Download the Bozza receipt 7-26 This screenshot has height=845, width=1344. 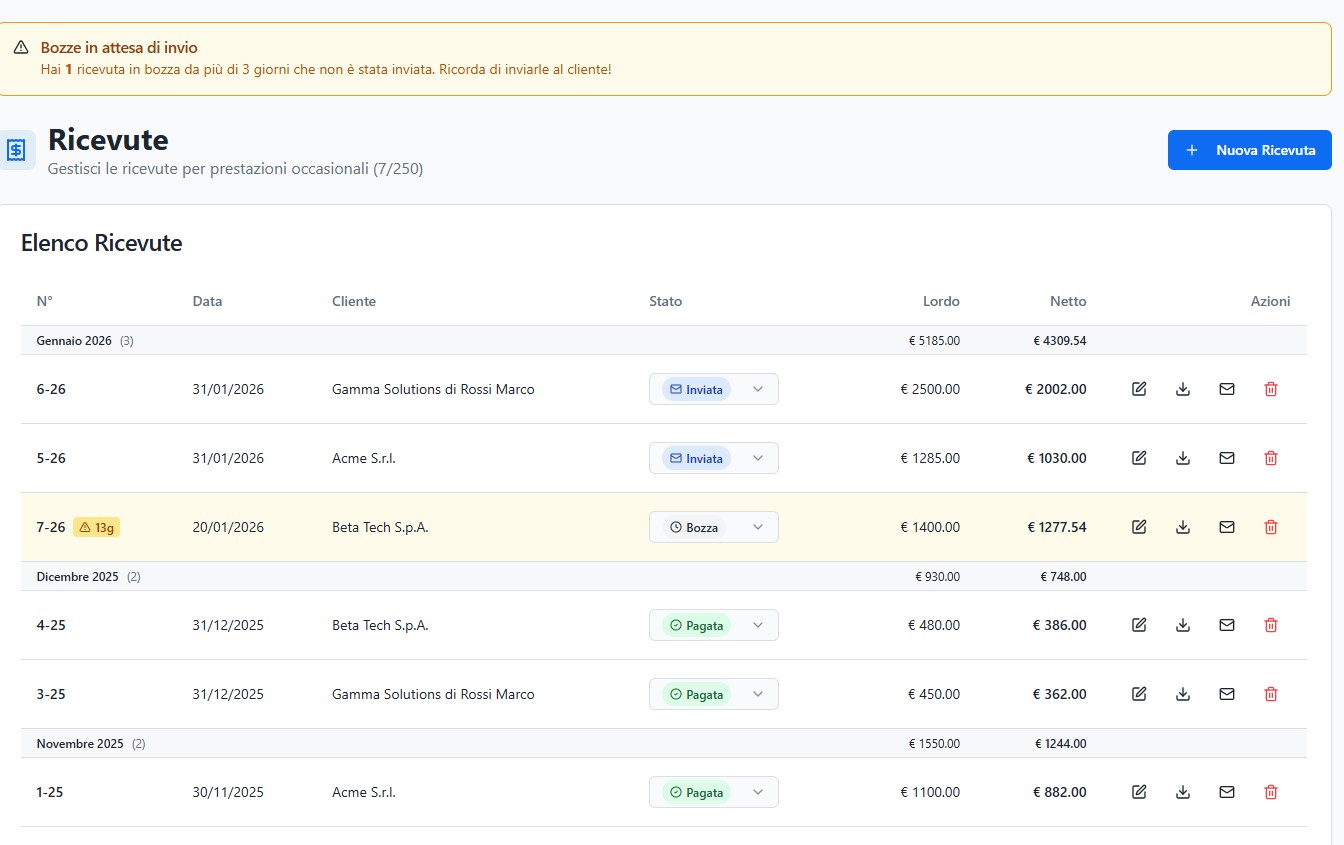coord(1183,527)
